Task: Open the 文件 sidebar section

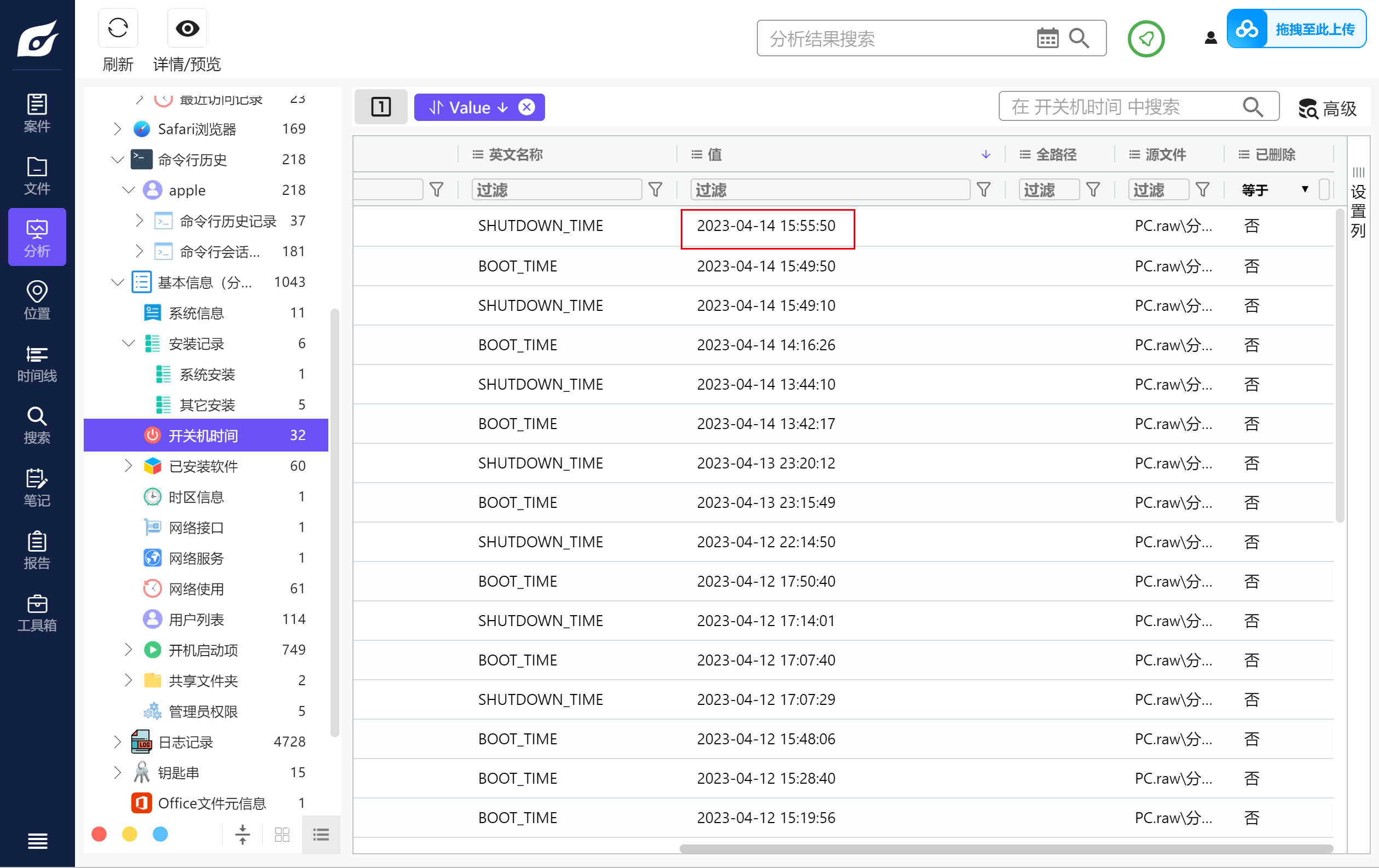Action: point(37,175)
